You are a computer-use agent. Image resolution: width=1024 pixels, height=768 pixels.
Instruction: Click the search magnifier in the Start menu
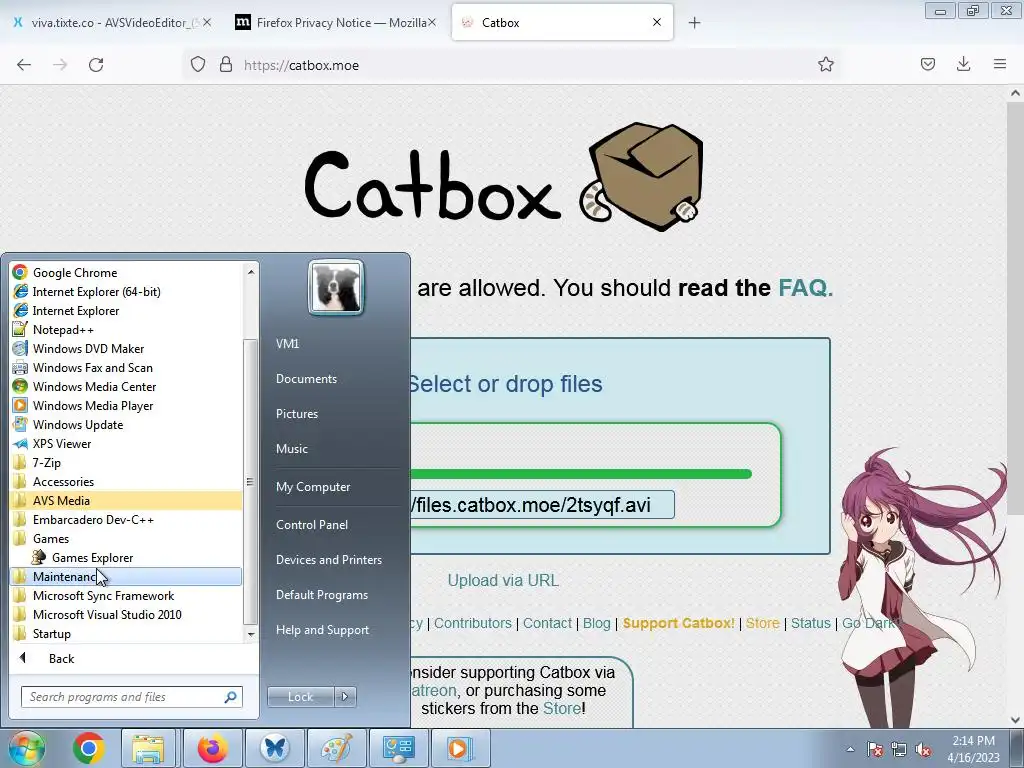pos(231,697)
